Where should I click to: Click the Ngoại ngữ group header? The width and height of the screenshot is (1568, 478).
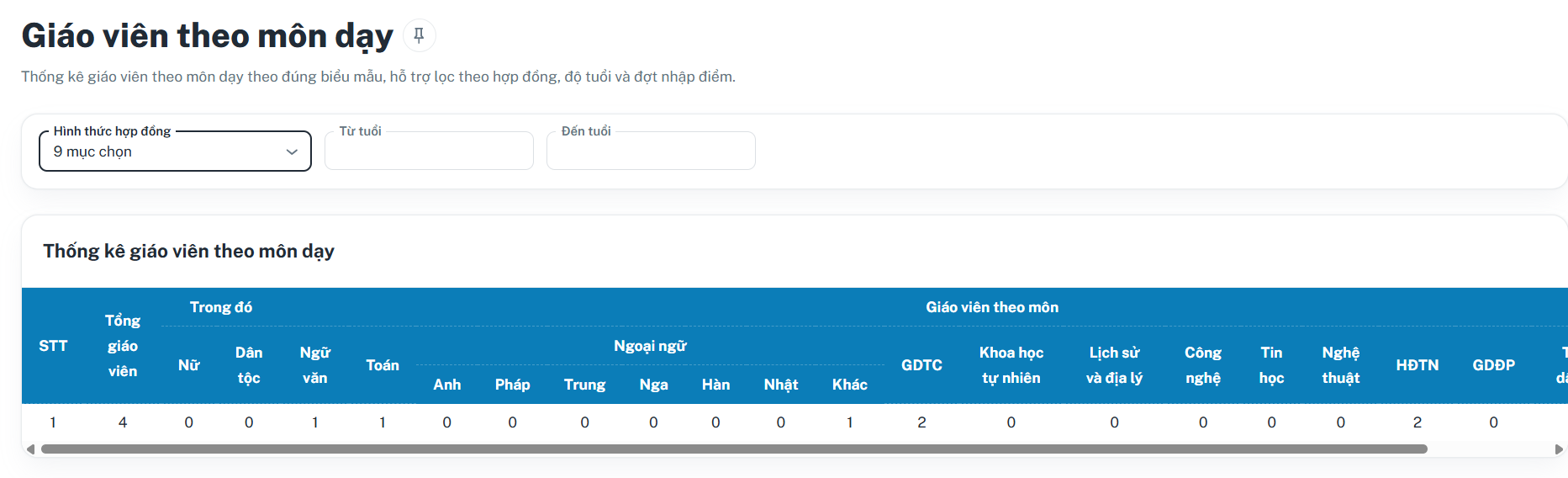coord(650,346)
